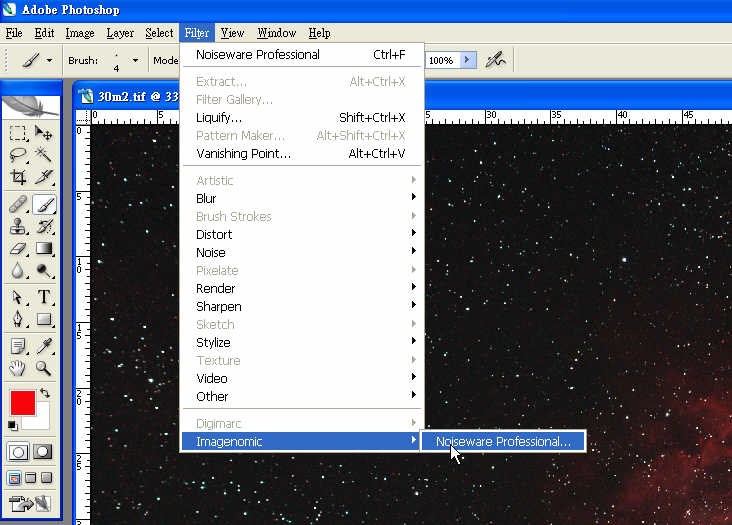Select the Clone Stamp tool
The height and width of the screenshot is (525, 732).
[18, 226]
